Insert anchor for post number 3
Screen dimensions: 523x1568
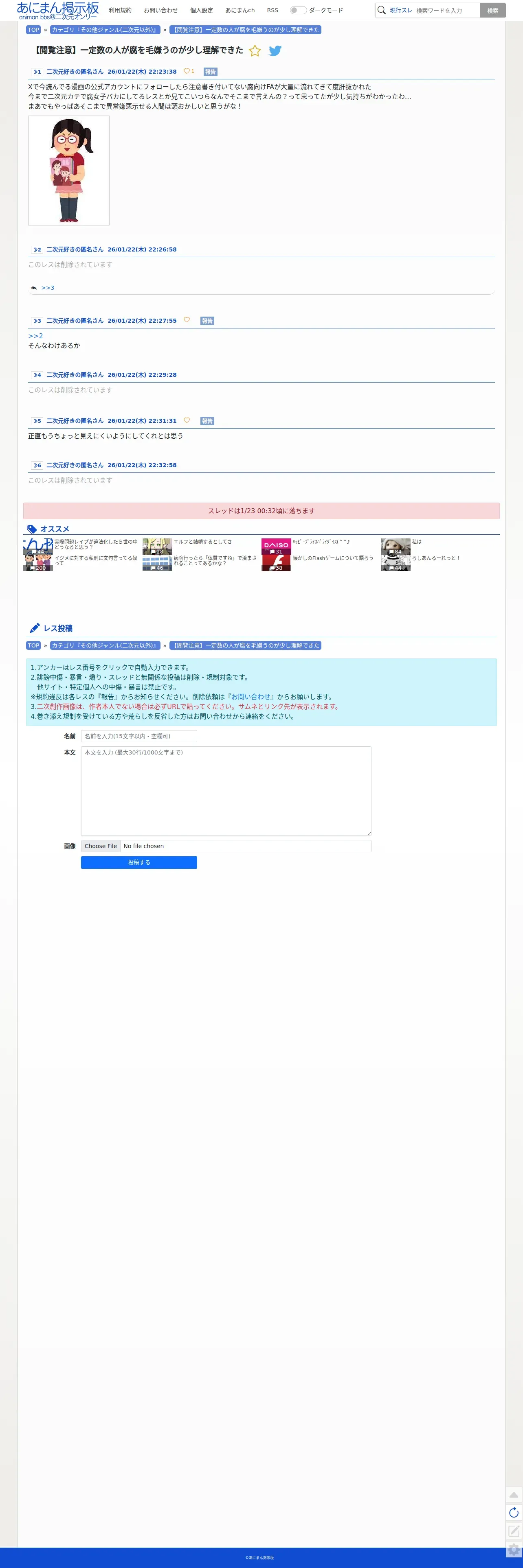coord(37,321)
